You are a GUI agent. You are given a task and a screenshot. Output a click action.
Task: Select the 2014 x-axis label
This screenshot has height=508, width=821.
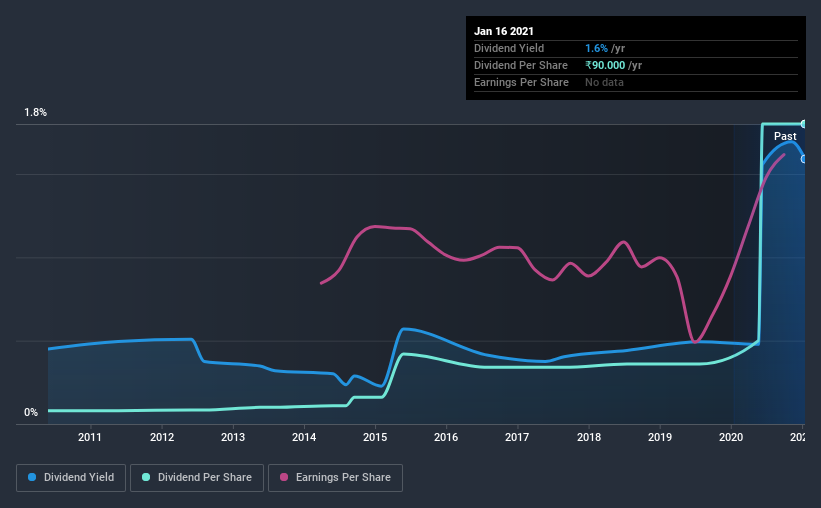tap(304, 437)
